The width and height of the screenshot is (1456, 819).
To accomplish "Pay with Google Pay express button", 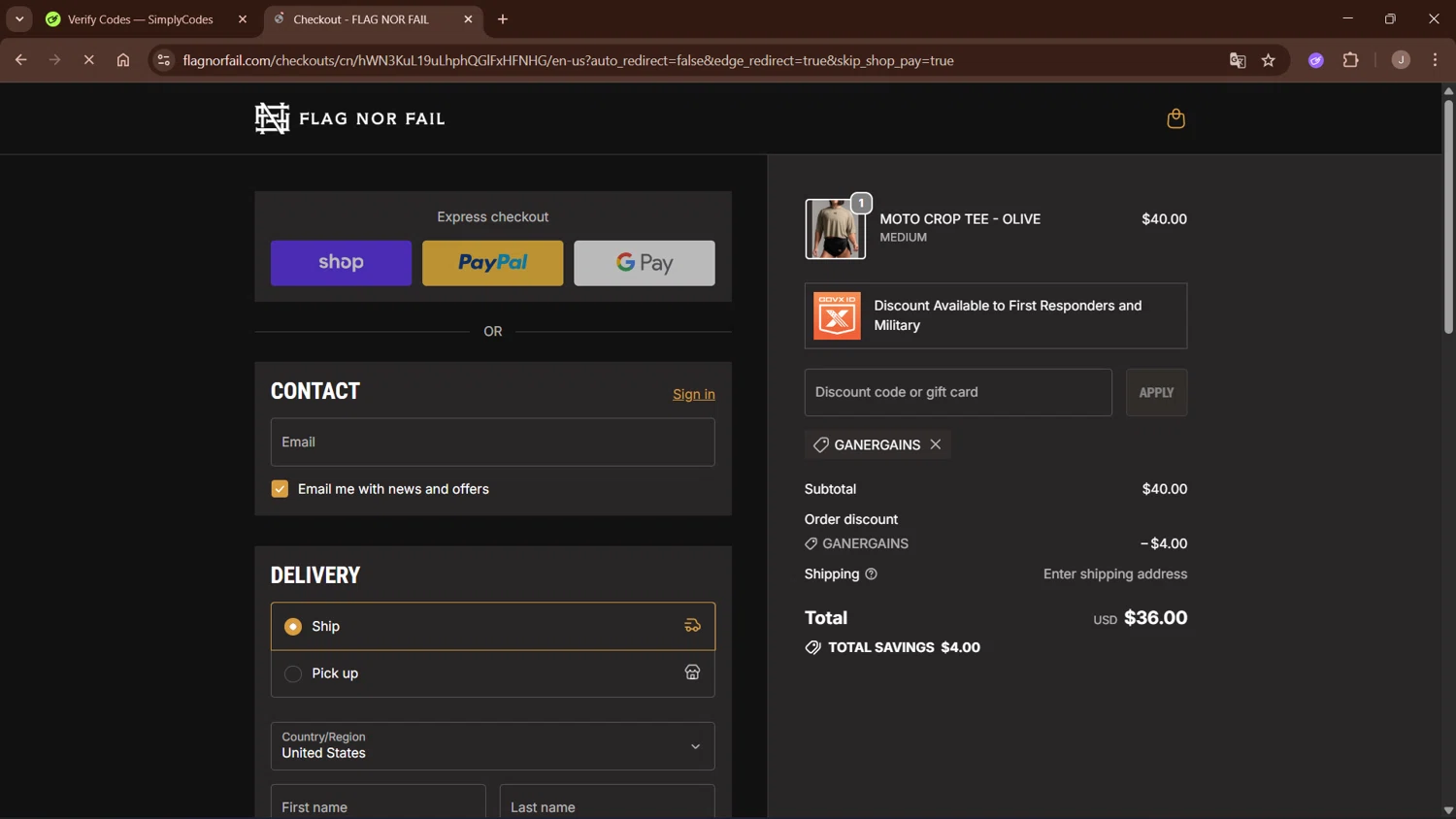I will click(x=645, y=263).
